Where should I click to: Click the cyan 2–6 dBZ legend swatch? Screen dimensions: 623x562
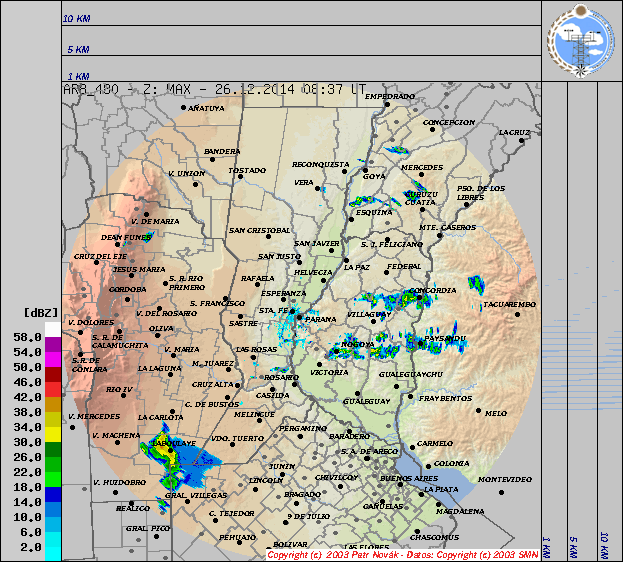[x=52, y=540]
